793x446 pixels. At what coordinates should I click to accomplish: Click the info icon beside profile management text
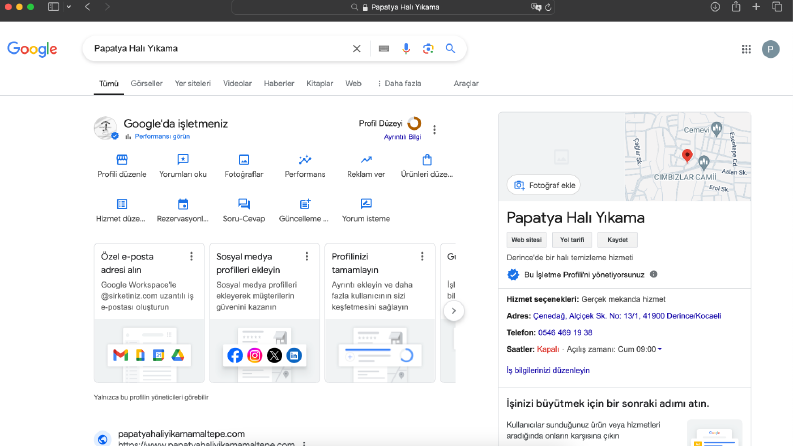tap(653, 274)
